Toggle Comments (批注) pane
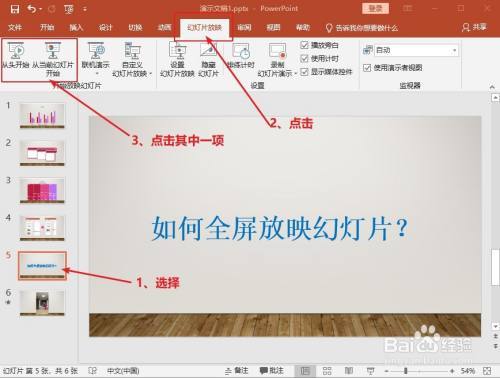500x378 pixels. [272, 371]
